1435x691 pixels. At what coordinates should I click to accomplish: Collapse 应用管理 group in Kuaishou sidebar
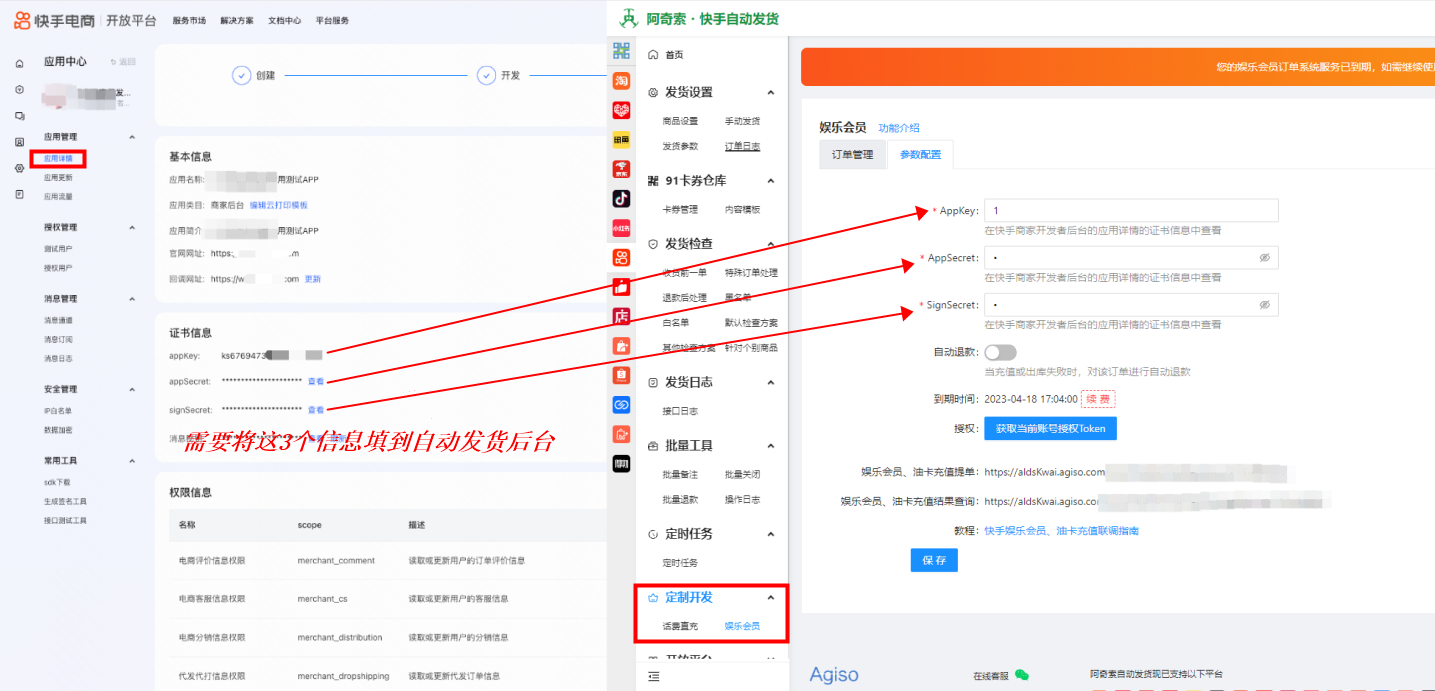point(132,137)
